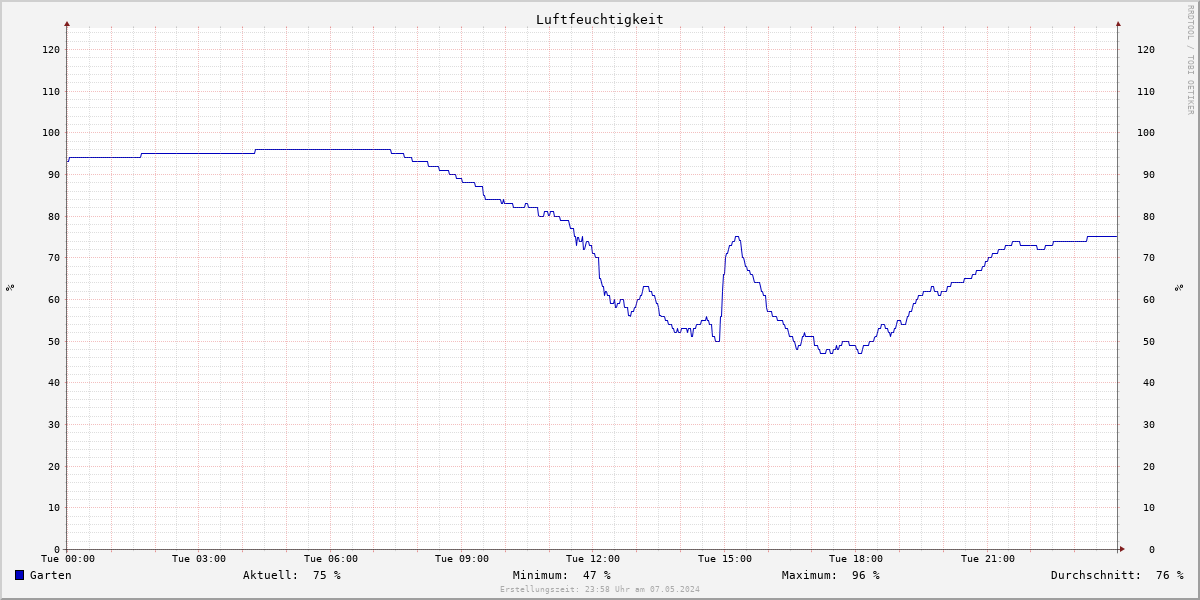Click the Tue 09:00 x-axis label
Image resolution: width=1200 pixels, height=600 pixels.
pyautogui.click(x=462, y=559)
